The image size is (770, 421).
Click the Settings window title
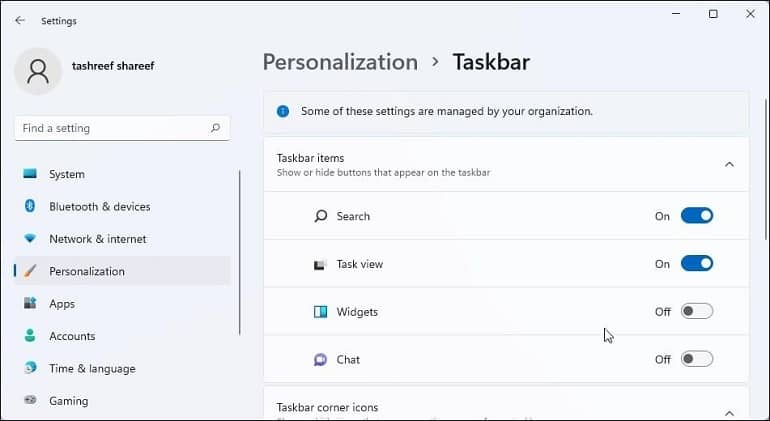pos(59,21)
